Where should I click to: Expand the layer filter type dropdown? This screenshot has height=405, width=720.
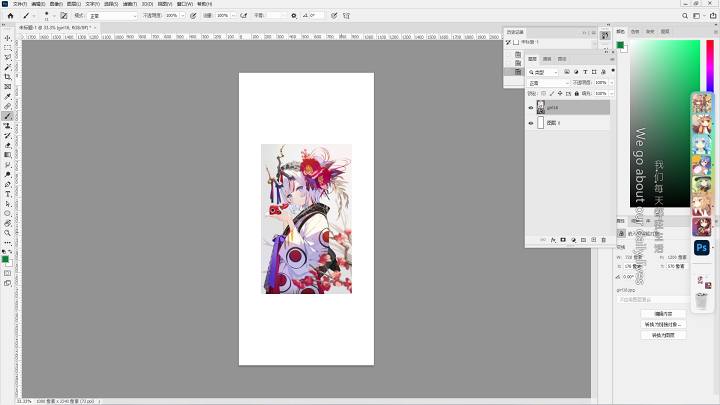click(543, 72)
